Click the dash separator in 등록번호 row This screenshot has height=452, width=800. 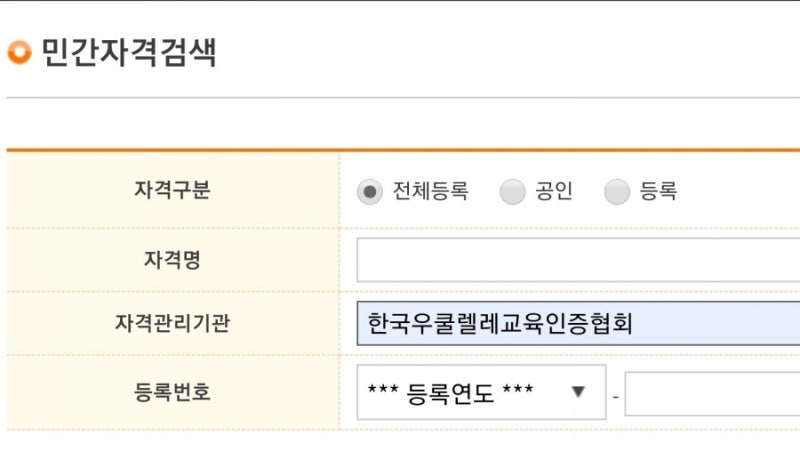point(616,397)
